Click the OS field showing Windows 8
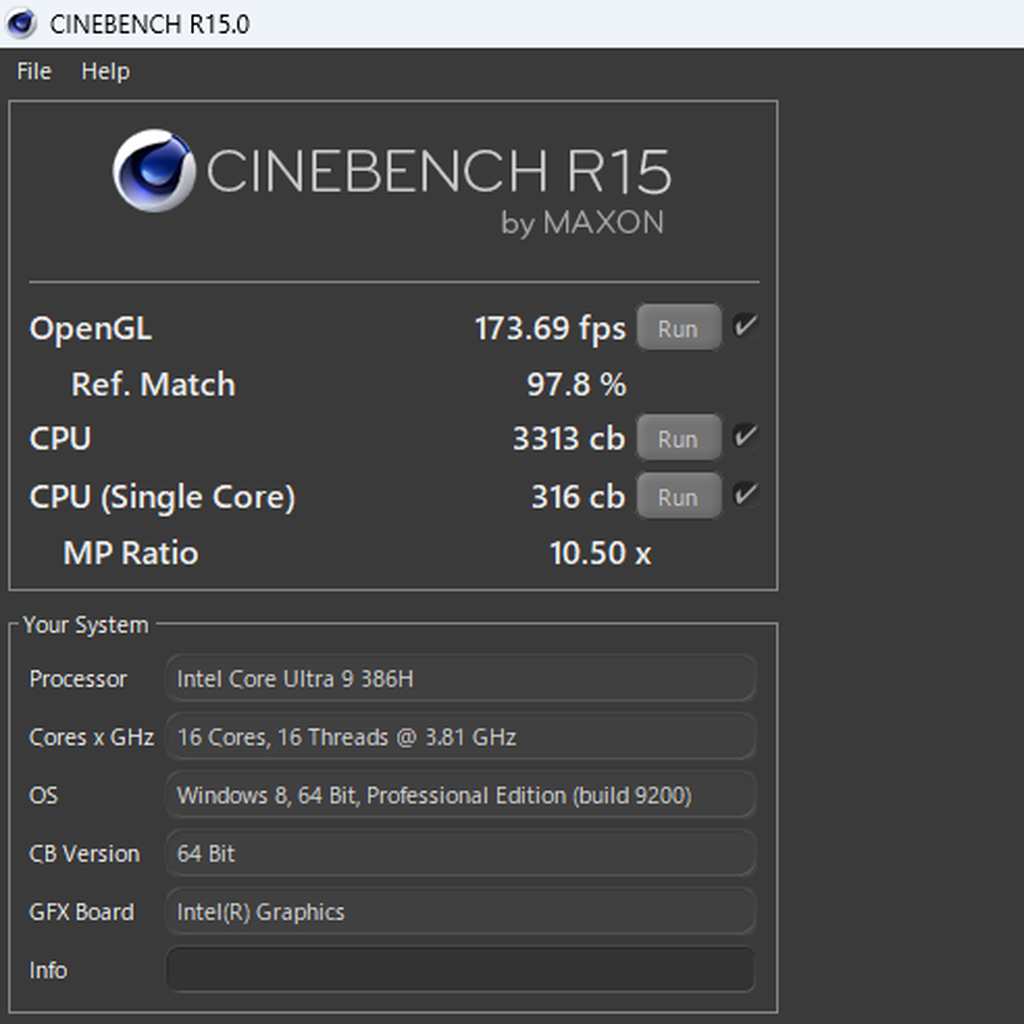Viewport: 1024px width, 1024px height. (461, 795)
